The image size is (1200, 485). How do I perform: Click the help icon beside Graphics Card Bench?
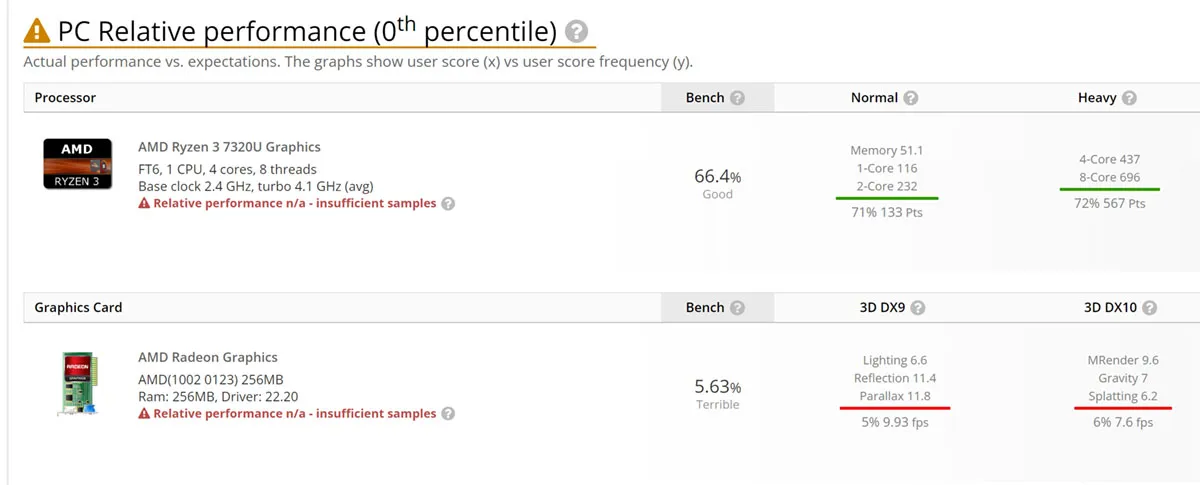pyautogui.click(x=737, y=308)
